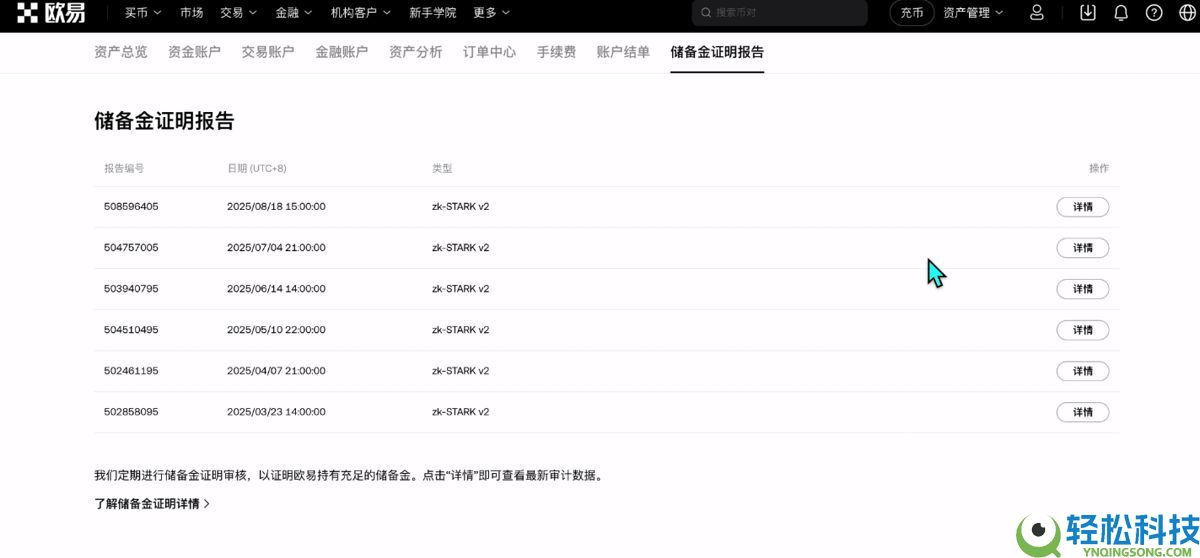Switch to the 手续费 tab
The height and width of the screenshot is (558, 1200).
[556, 52]
